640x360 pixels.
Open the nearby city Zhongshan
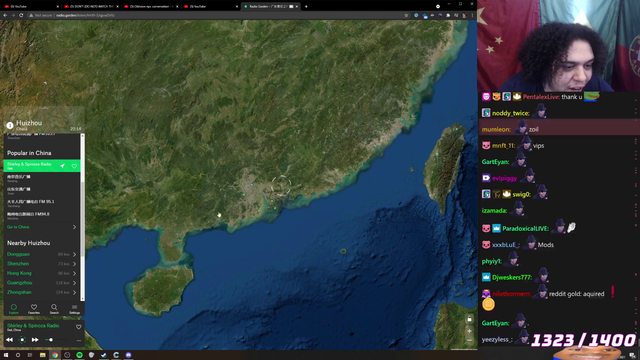point(19,292)
